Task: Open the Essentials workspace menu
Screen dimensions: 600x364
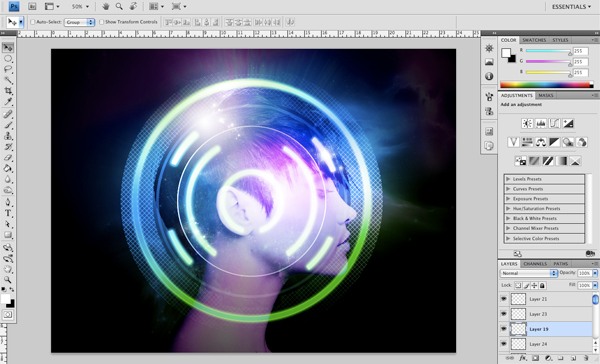Action: 571,7
